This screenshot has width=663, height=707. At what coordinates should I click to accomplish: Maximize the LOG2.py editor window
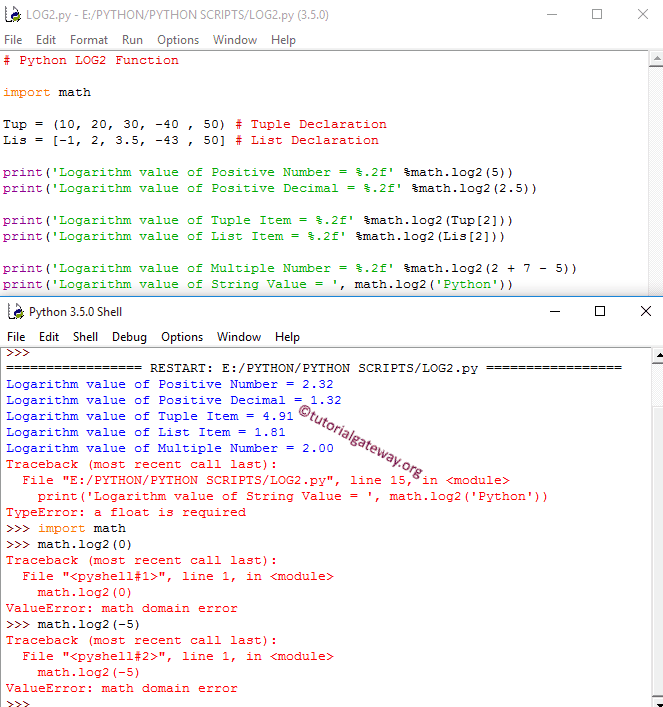click(x=597, y=14)
